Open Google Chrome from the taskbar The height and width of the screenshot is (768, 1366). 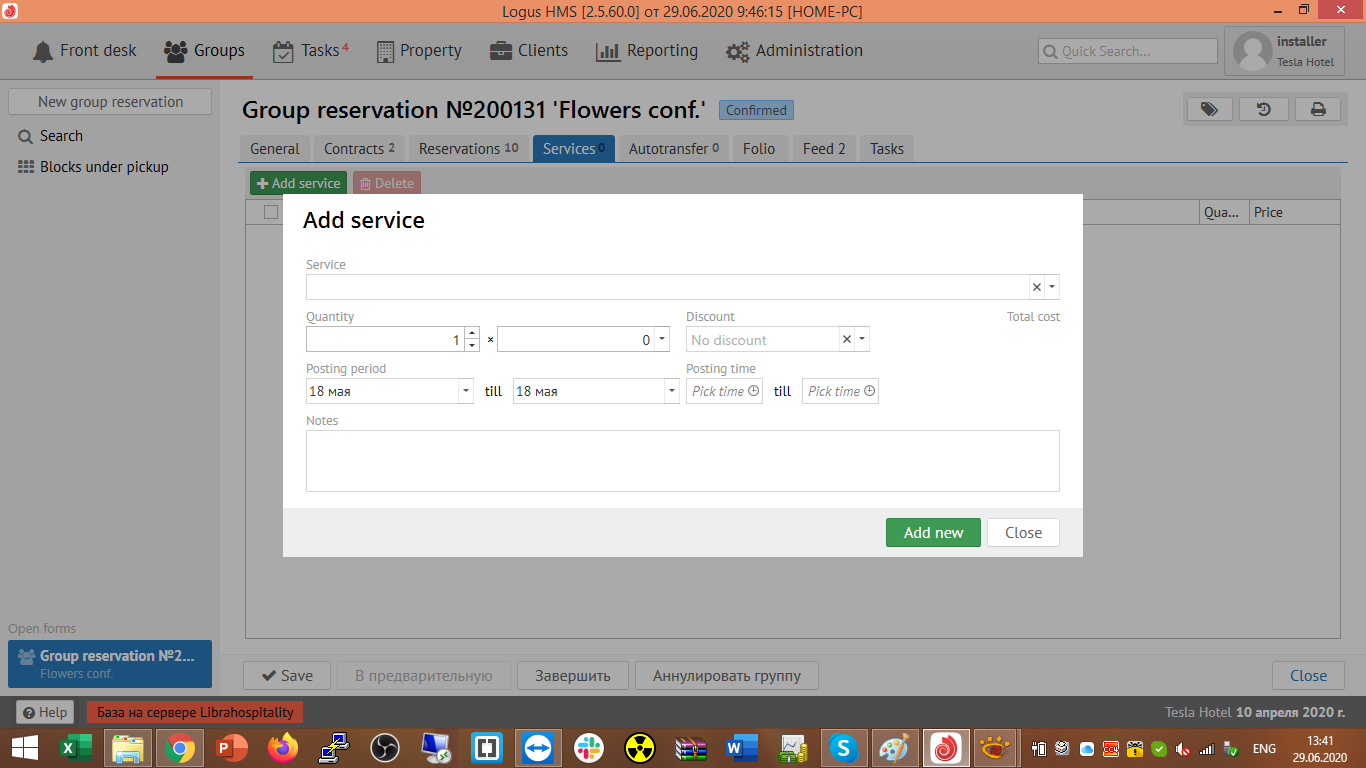coord(180,747)
